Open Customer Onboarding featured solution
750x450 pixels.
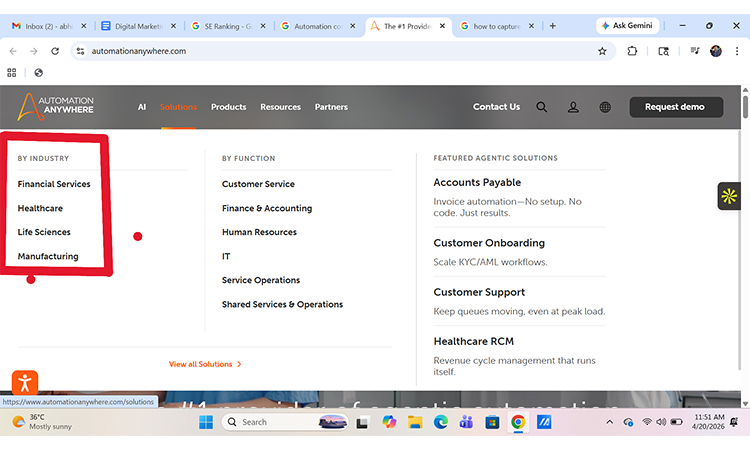(x=489, y=243)
